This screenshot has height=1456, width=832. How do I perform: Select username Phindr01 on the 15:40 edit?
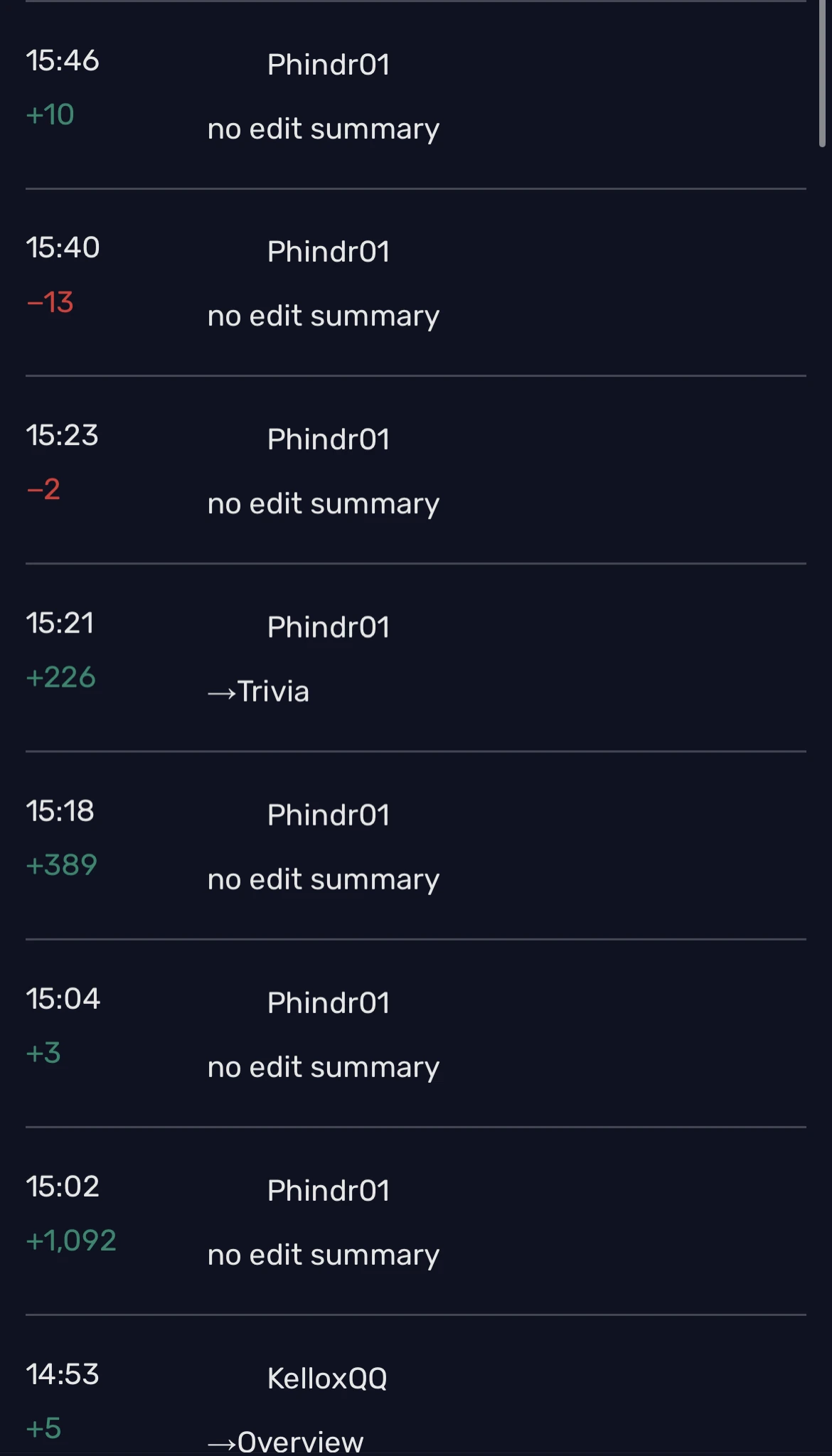[328, 252]
